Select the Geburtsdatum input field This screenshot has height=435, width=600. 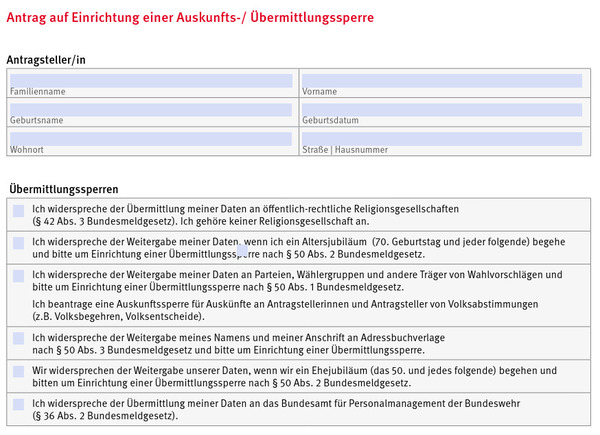pyautogui.click(x=442, y=110)
